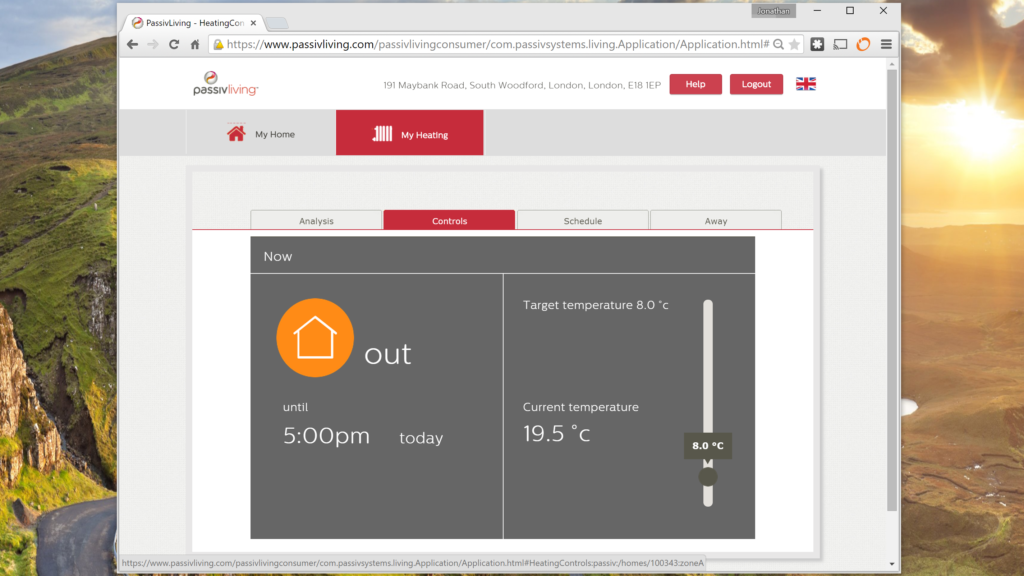Viewport: 1024px width, 576px height.
Task: Click the browser home icon
Action: pyautogui.click(x=195, y=44)
